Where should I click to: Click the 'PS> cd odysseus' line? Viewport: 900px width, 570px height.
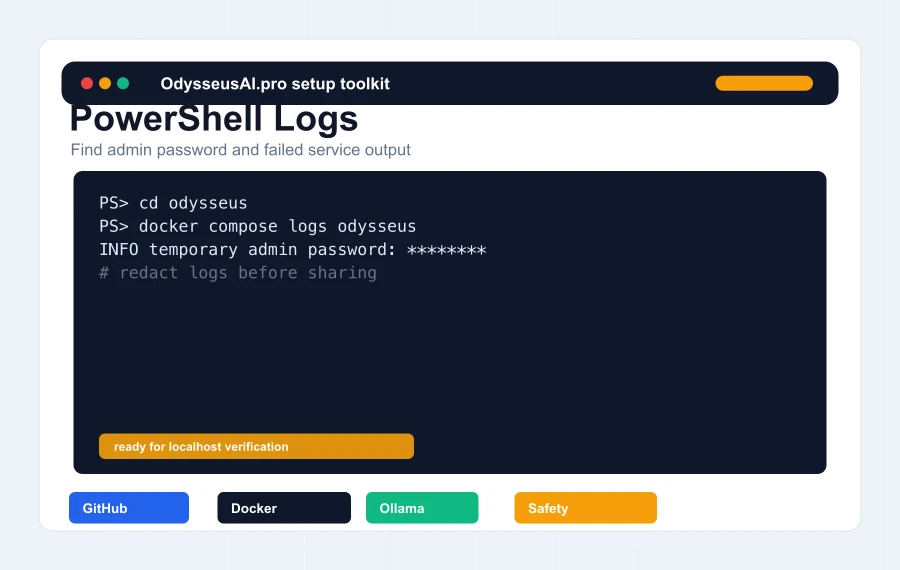point(173,203)
